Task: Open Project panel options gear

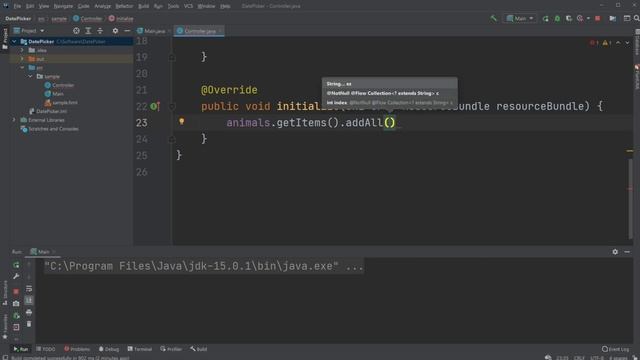Action: click(x=115, y=31)
